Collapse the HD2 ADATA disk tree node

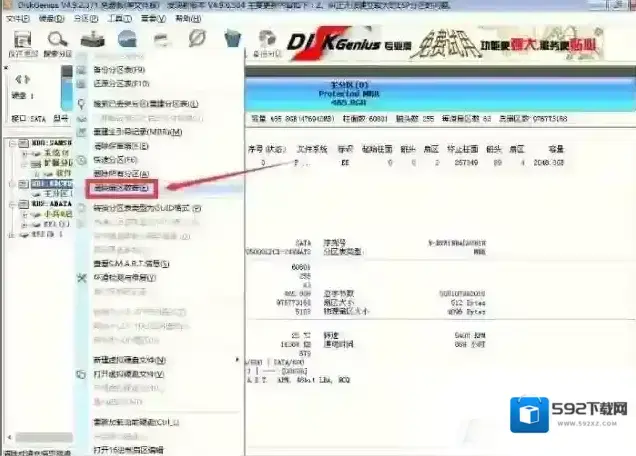11,202
